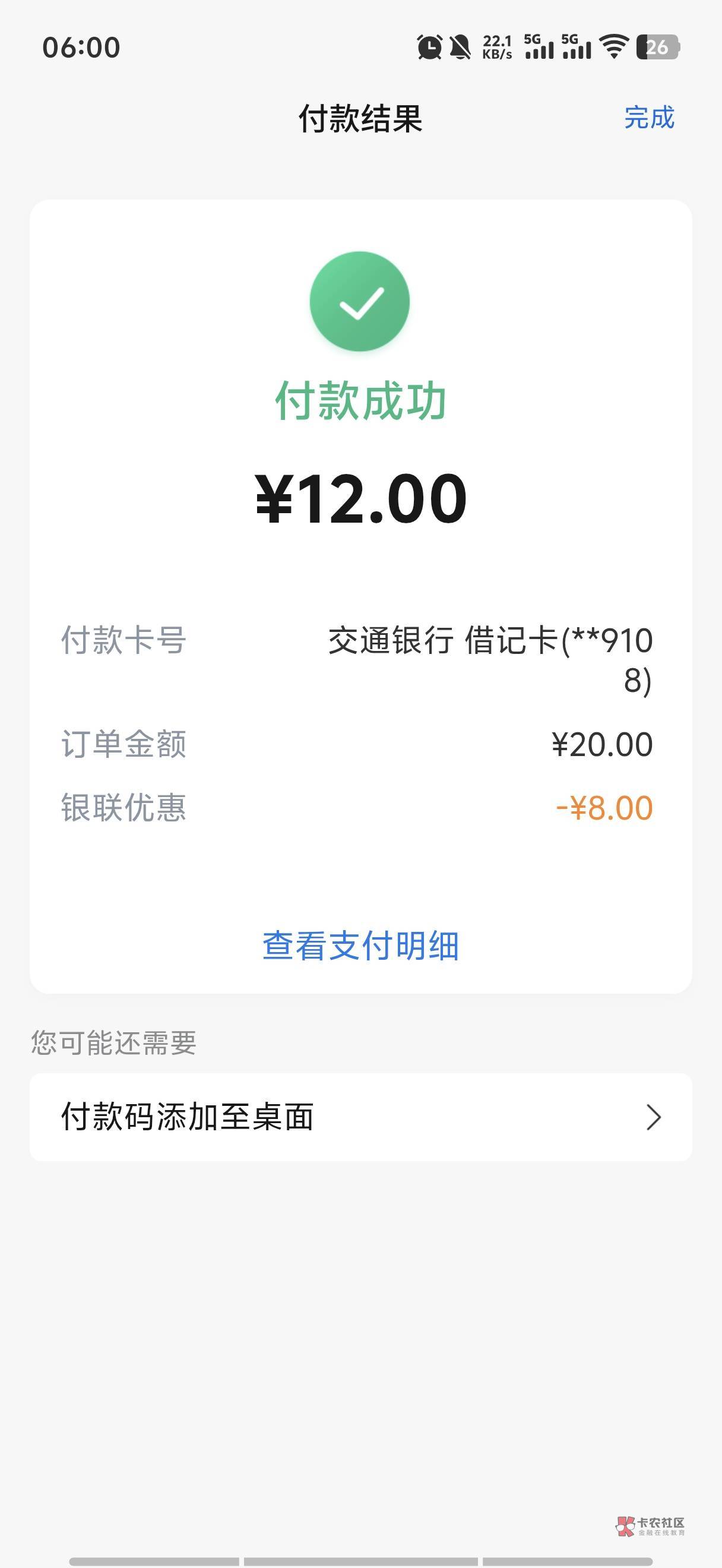The width and height of the screenshot is (722, 1568).
Task: Tap the ¥12.00 paid amount
Action: pos(360,499)
